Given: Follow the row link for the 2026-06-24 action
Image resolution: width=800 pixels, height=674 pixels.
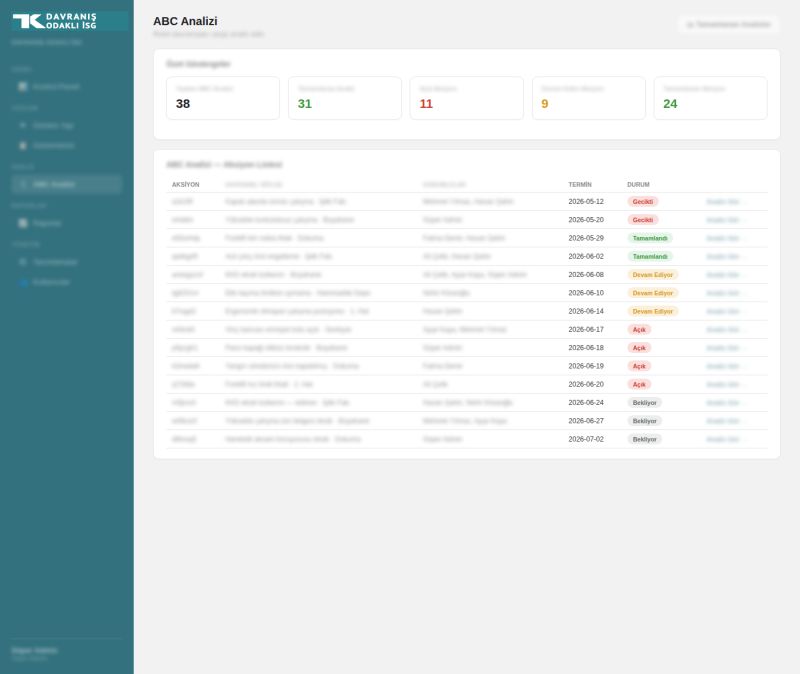Looking at the screenshot, I should coord(725,403).
